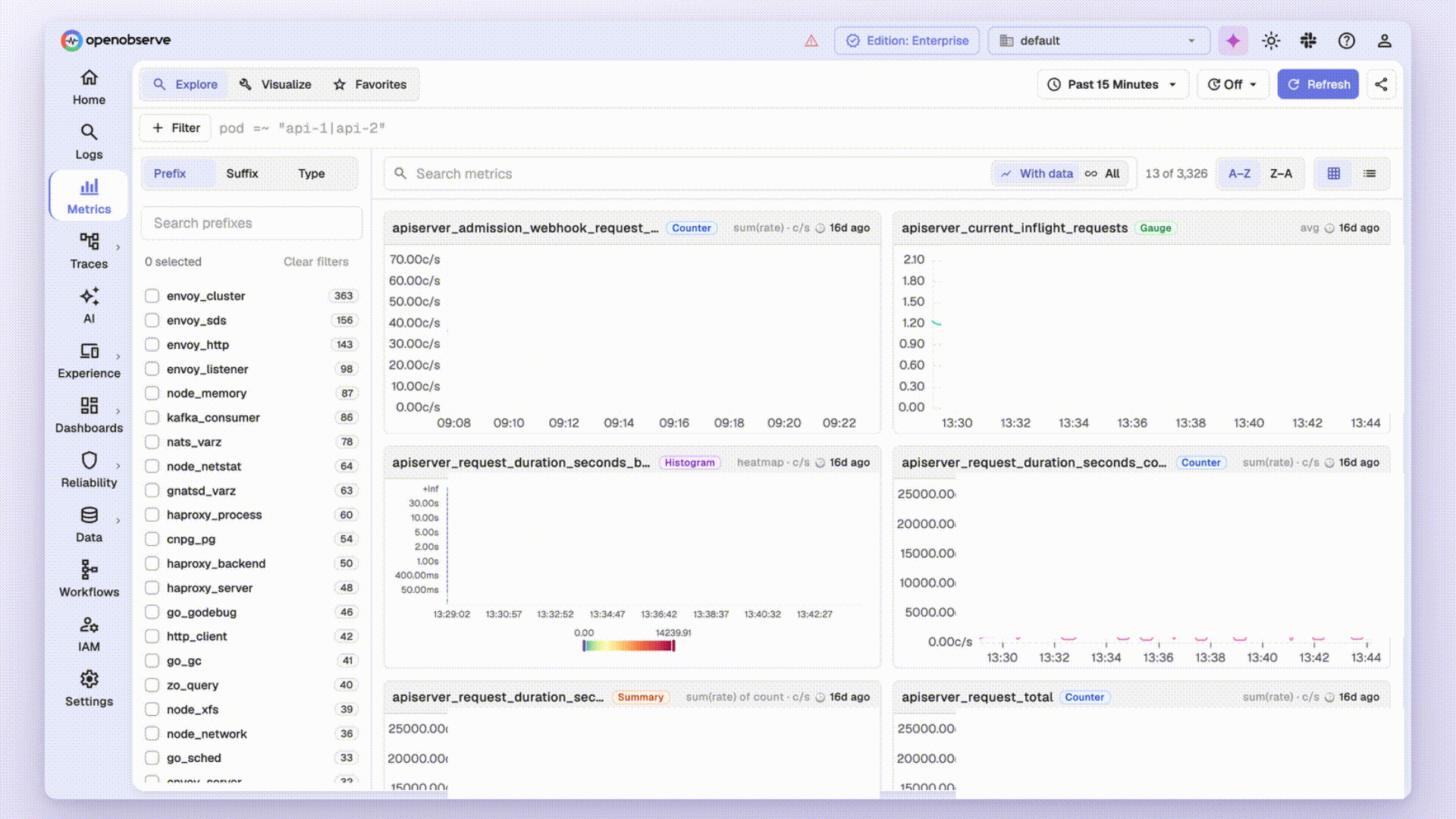Expand the Reliability submenu chevron
Image resolution: width=1456 pixels, height=819 pixels.
(118, 466)
